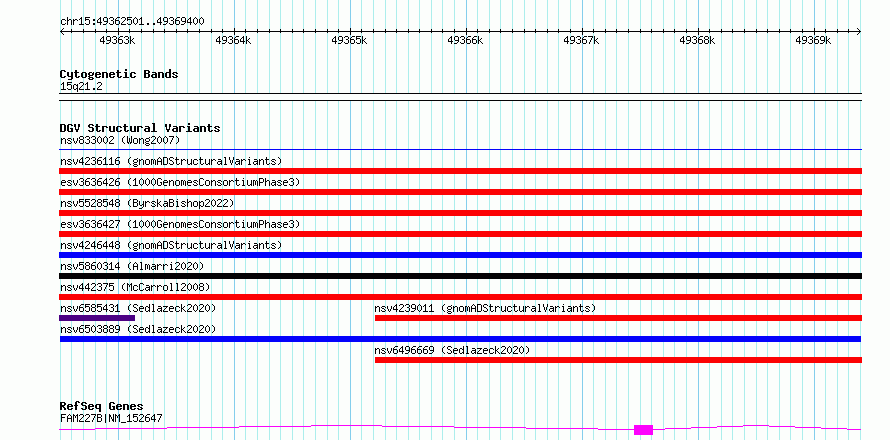Click the 15q21.2 cytogenetic band label
890x440 pixels.
pos(81,87)
